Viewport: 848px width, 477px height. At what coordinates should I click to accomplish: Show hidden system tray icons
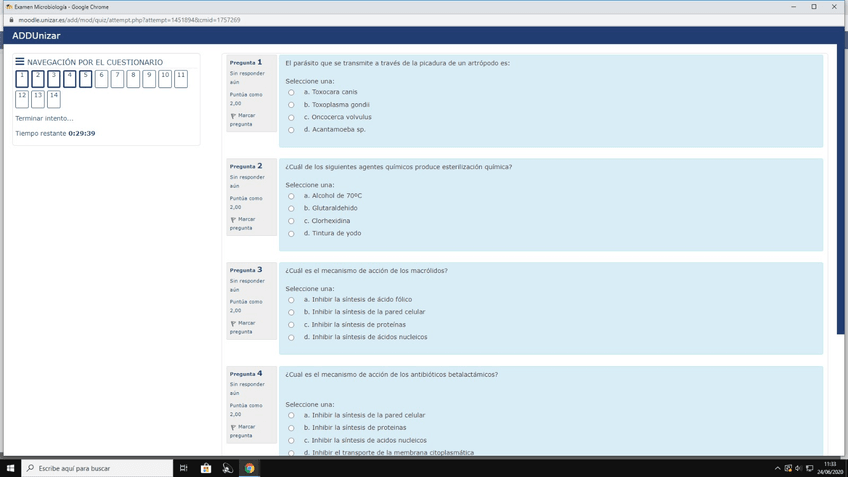click(x=777, y=468)
